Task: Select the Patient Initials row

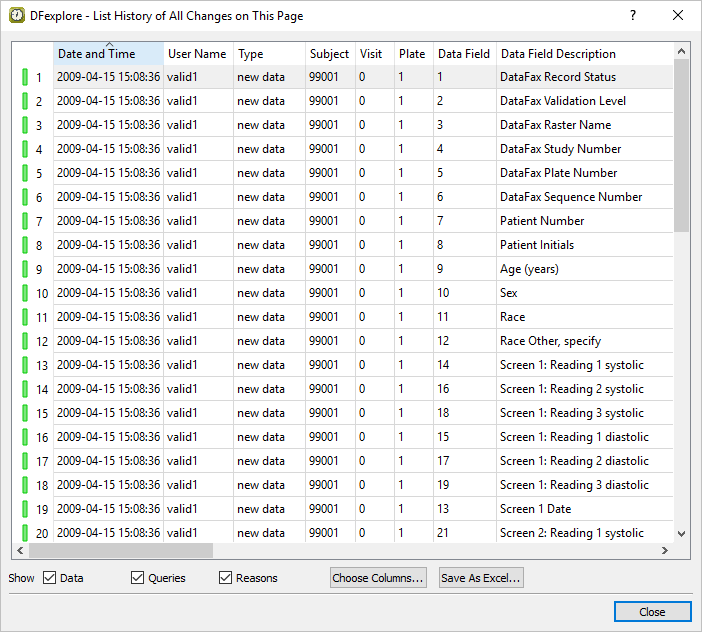Action: tap(537, 245)
